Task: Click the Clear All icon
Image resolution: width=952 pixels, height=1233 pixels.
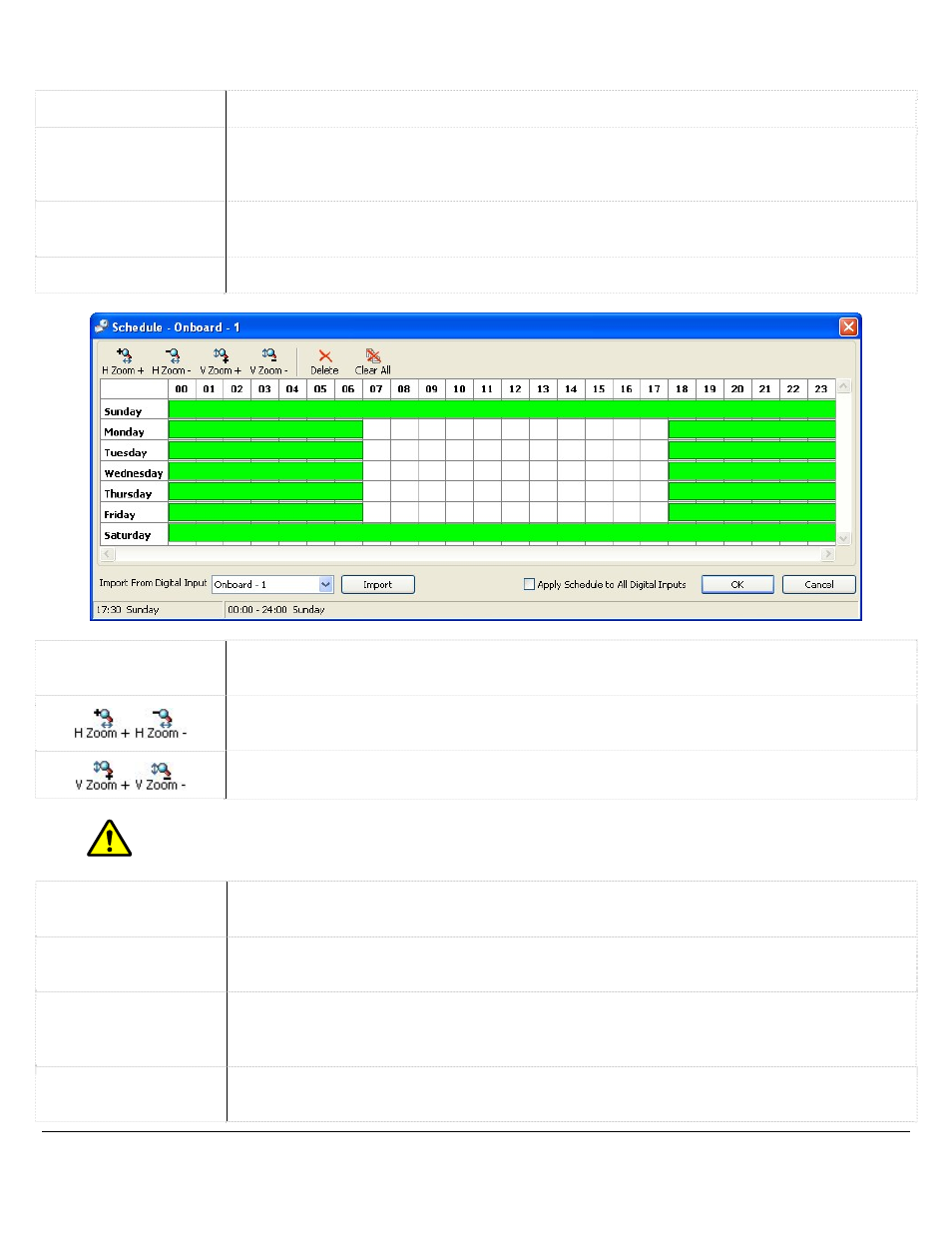Action: tap(373, 355)
